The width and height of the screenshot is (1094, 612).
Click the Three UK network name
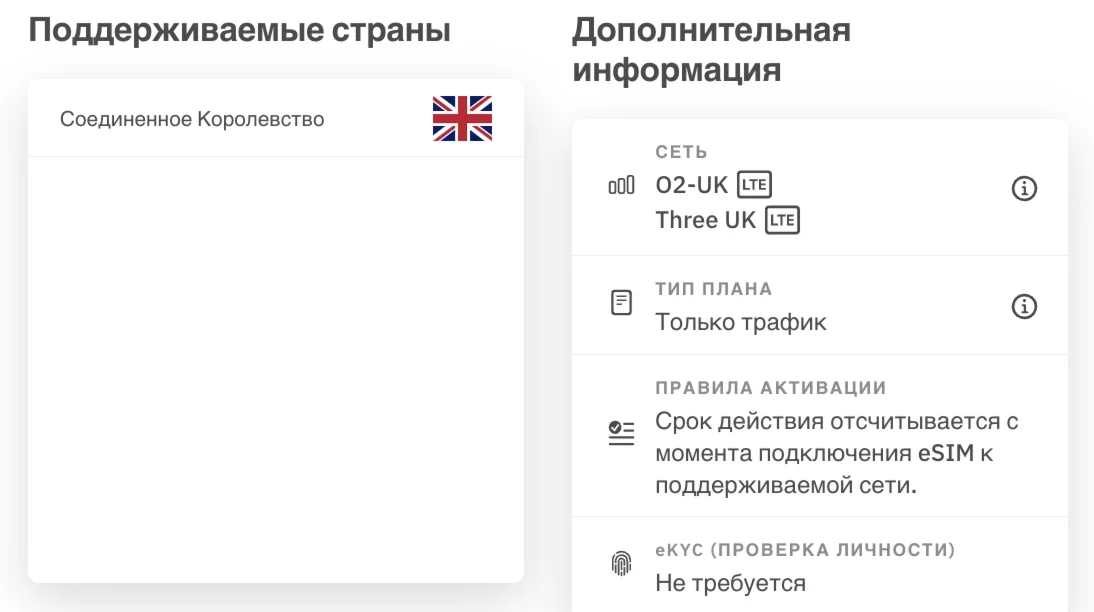[705, 220]
